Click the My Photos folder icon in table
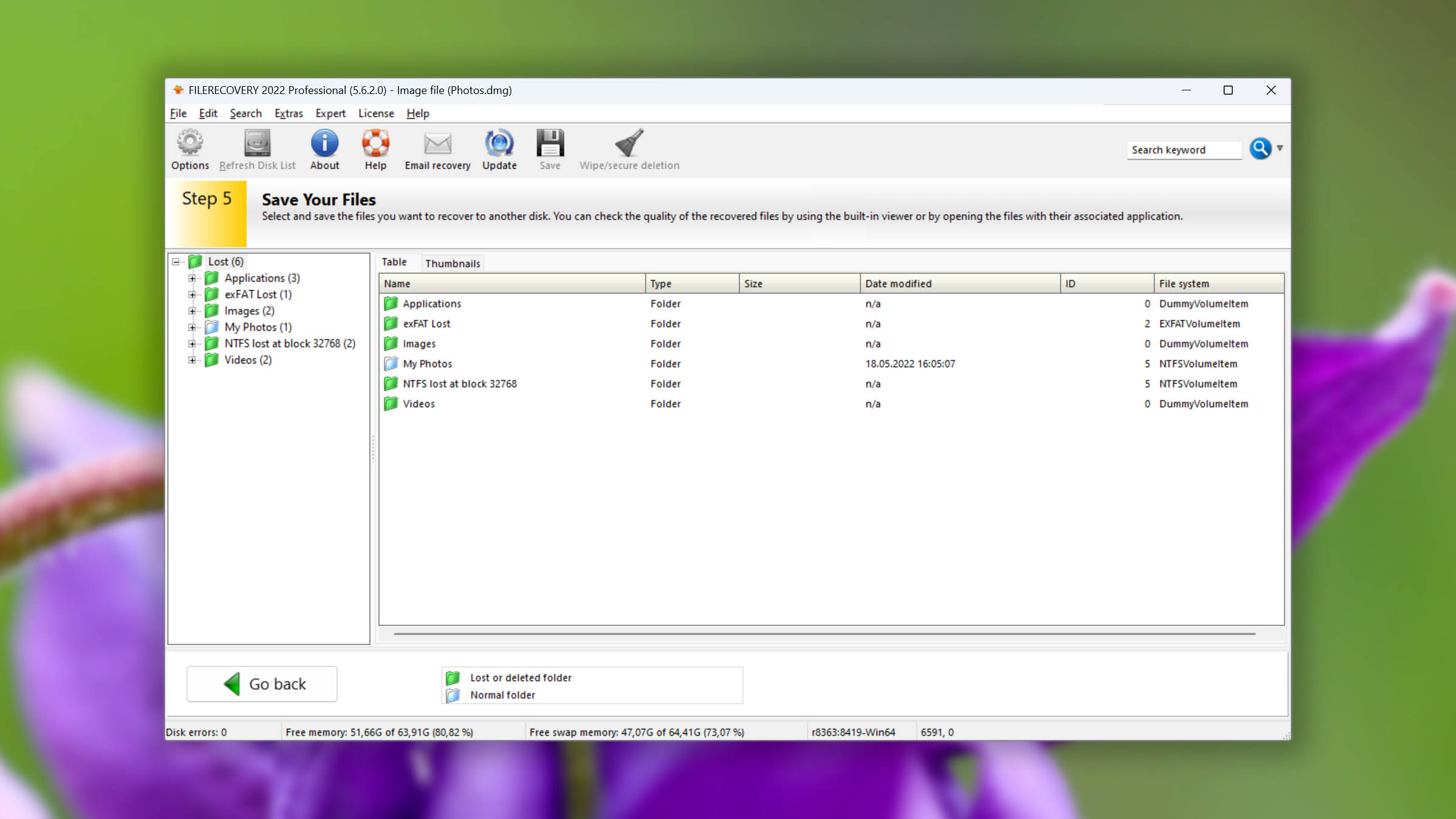1456x819 pixels. pos(391,363)
